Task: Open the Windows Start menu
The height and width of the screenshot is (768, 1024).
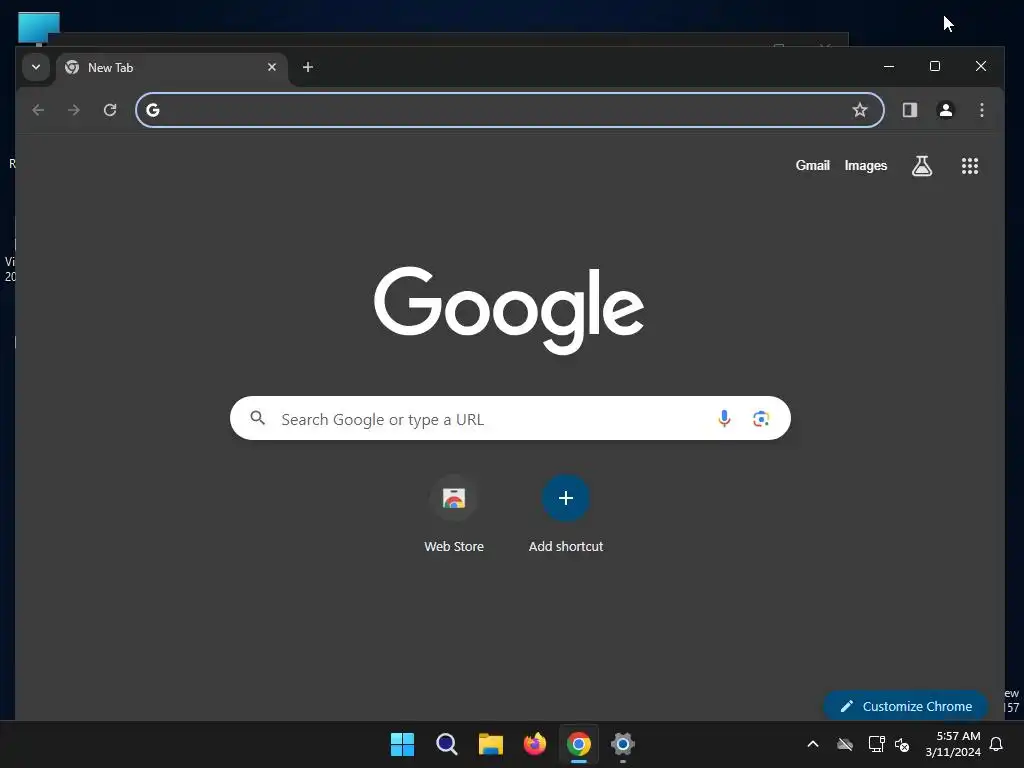Action: [402, 744]
